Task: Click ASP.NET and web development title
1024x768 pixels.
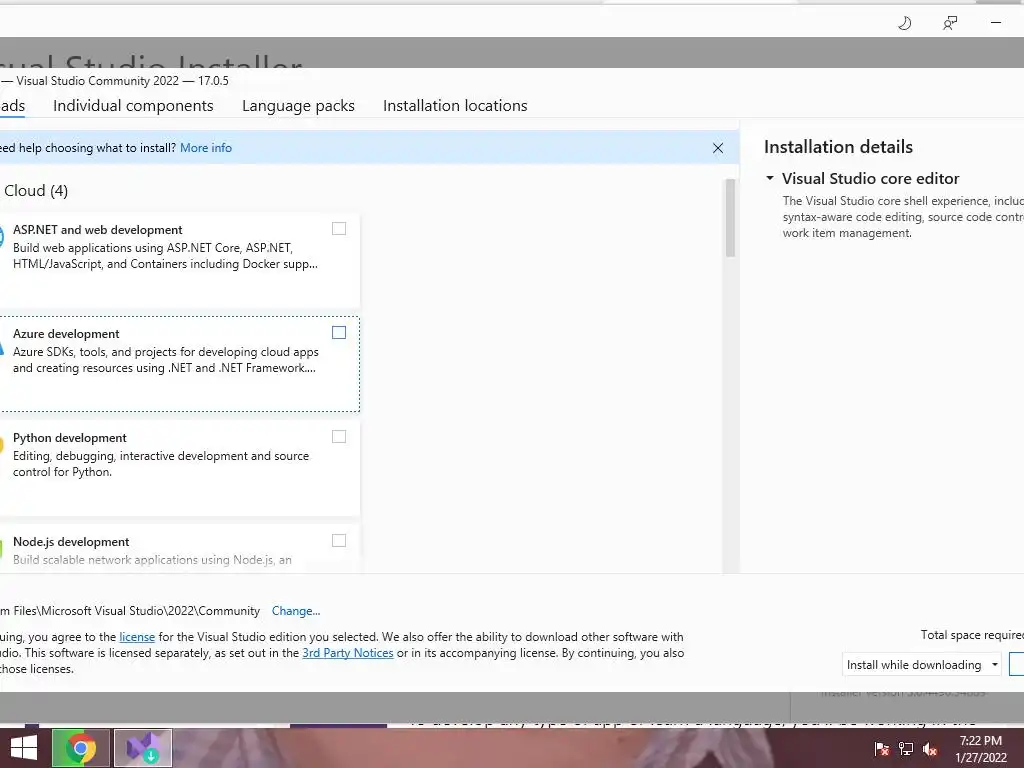Action: pyautogui.click(x=98, y=230)
